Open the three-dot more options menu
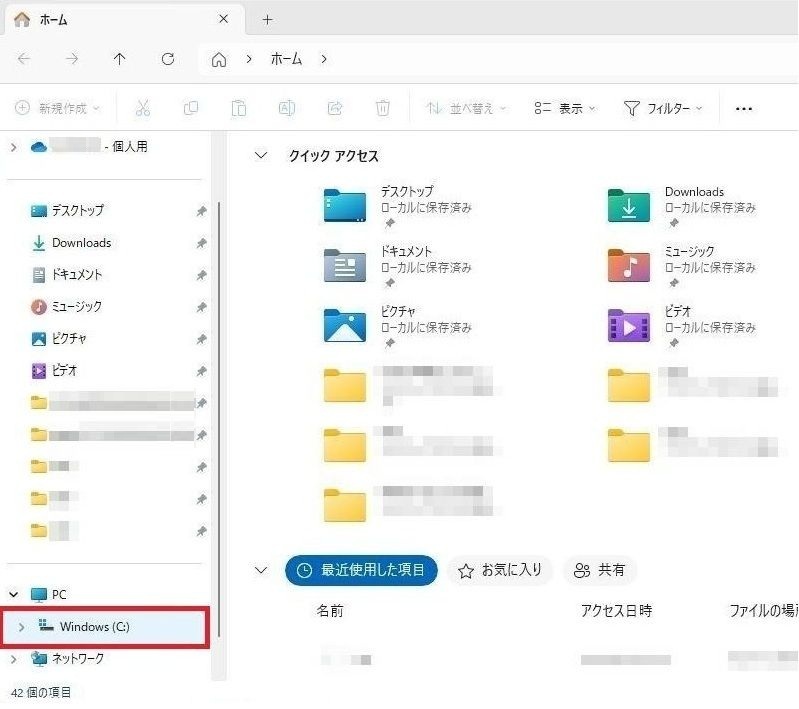Viewport: 799px width, 709px height. [743, 108]
